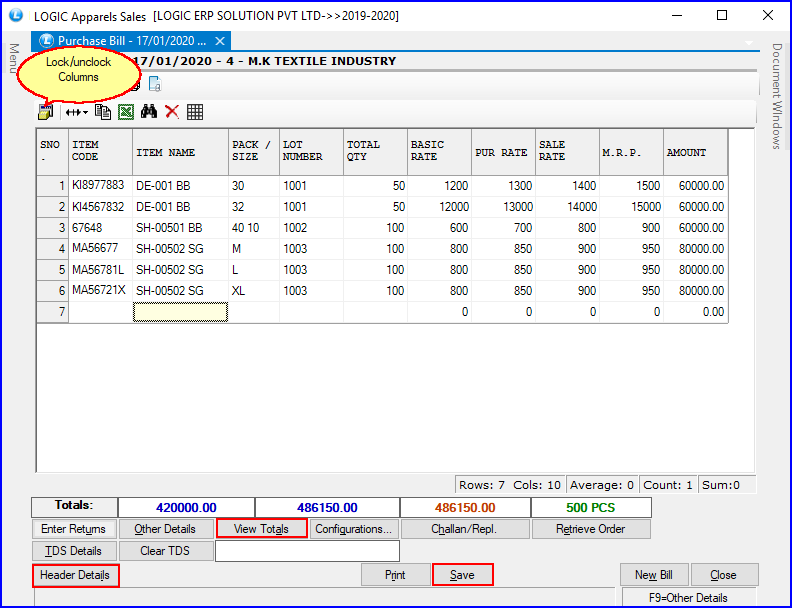The image size is (792, 608).
Task: Click the M.R.P. column header
Action: click(631, 152)
